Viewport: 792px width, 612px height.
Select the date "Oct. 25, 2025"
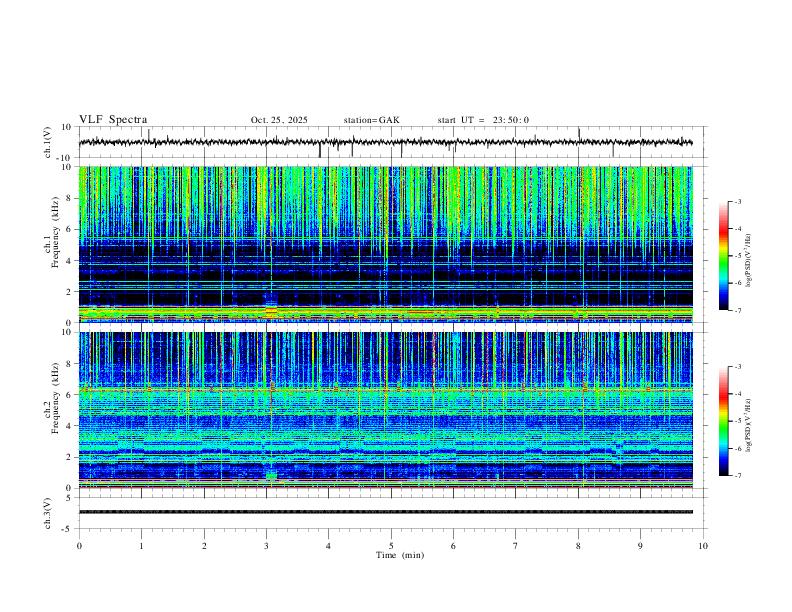pyautogui.click(x=279, y=120)
